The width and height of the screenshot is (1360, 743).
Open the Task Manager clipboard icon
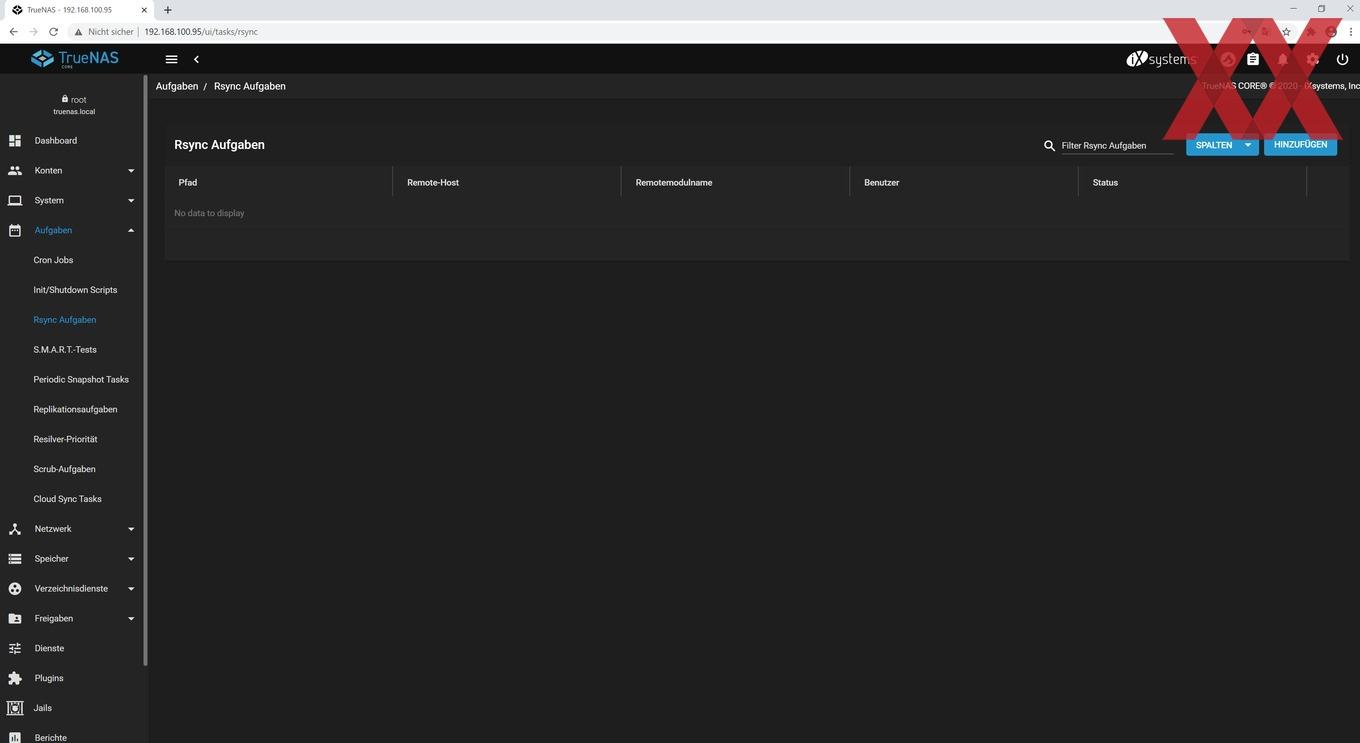click(x=1253, y=60)
